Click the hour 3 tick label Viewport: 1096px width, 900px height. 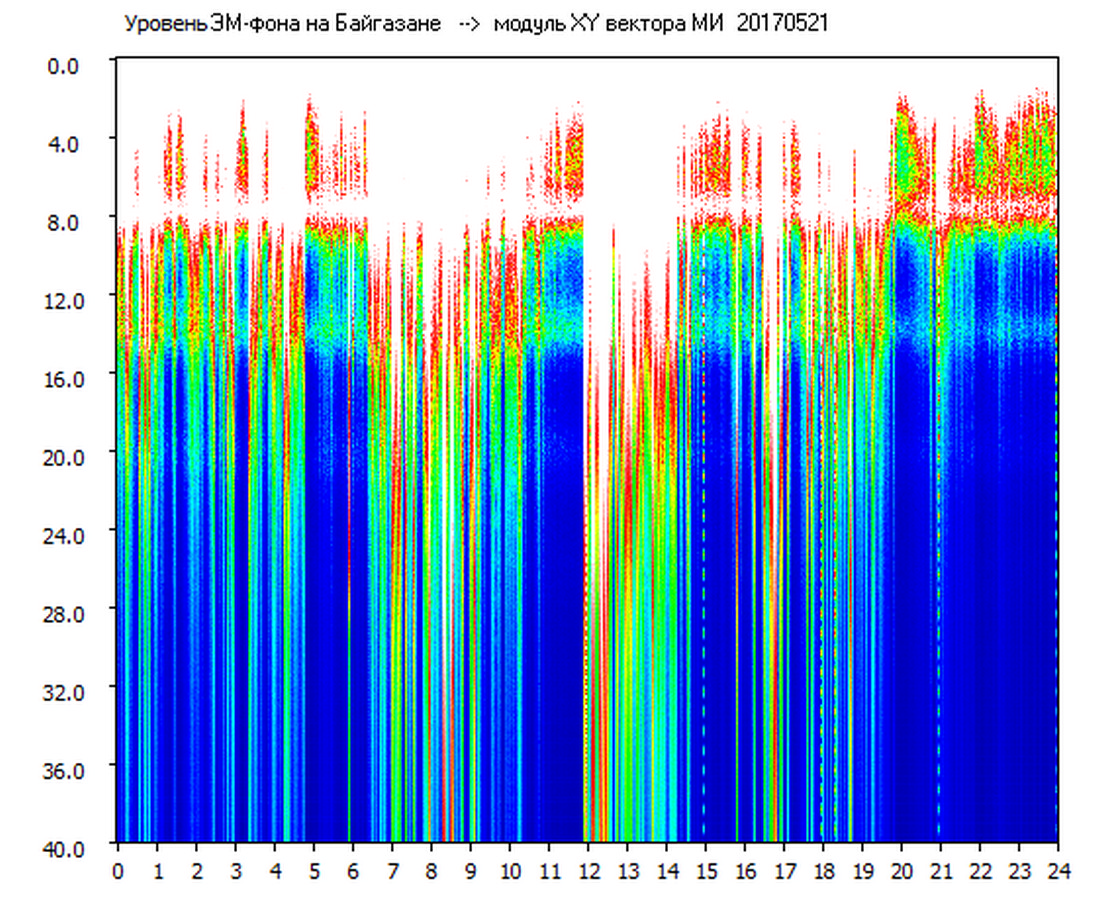point(235,871)
